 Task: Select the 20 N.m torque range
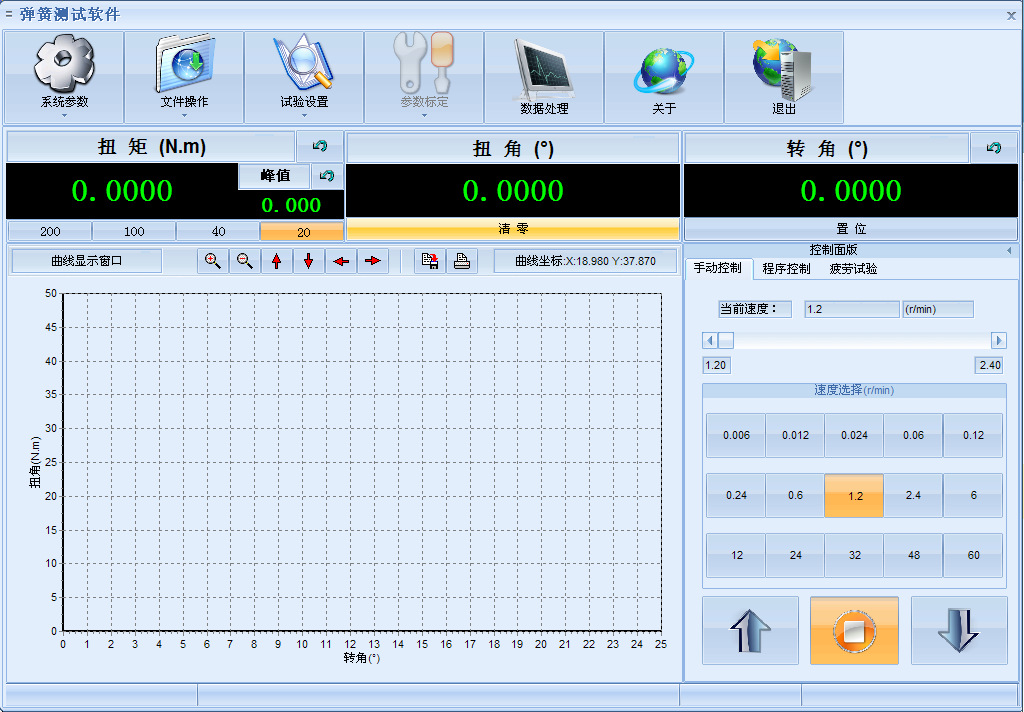tap(302, 232)
